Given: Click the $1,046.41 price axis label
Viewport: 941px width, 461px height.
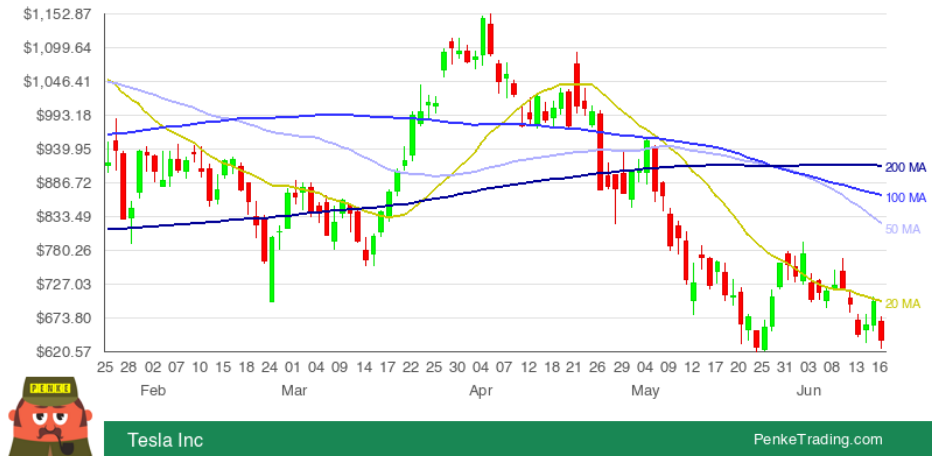Looking at the screenshot, I should pyautogui.click(x=56, y=81).
